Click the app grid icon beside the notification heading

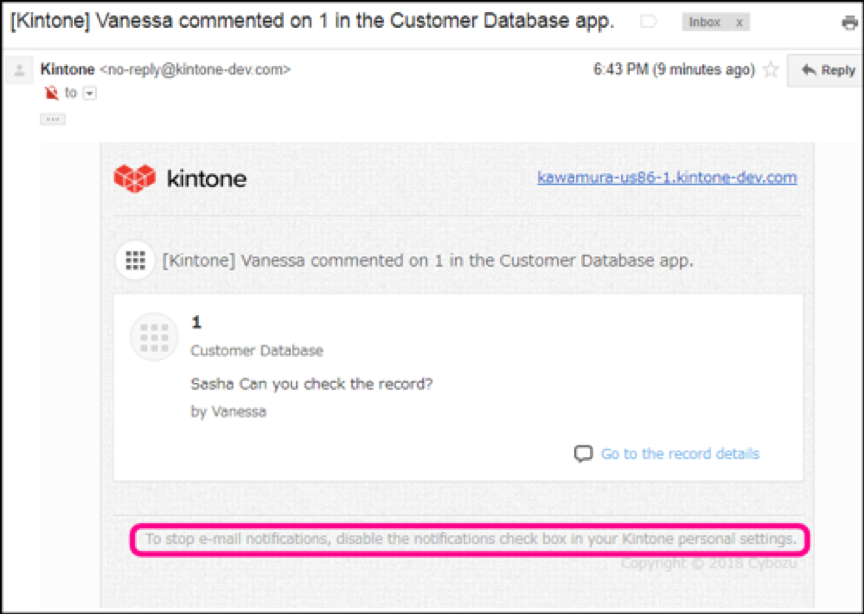(x=134, y=260)
